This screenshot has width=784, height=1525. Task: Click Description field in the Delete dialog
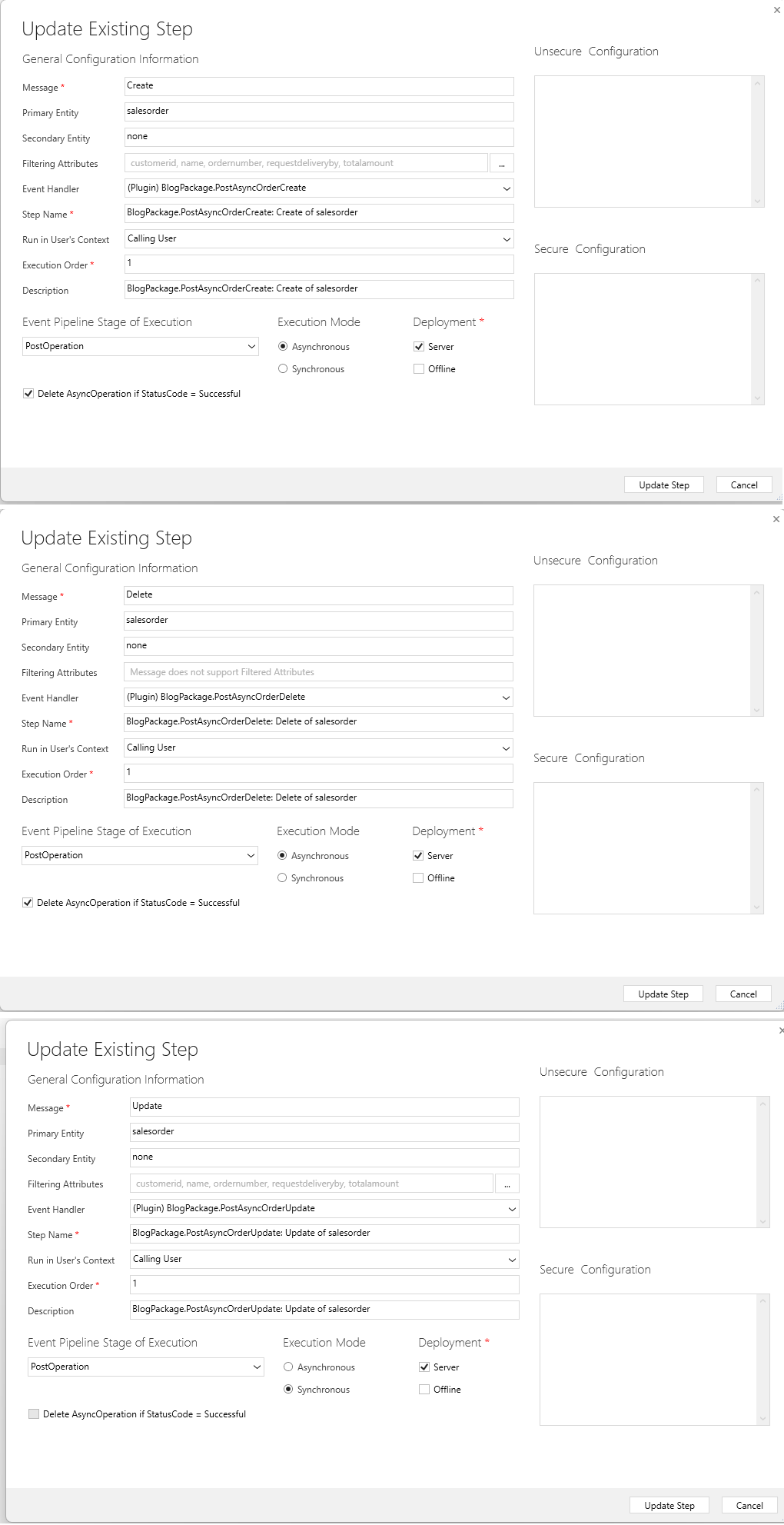coord(318,798)
